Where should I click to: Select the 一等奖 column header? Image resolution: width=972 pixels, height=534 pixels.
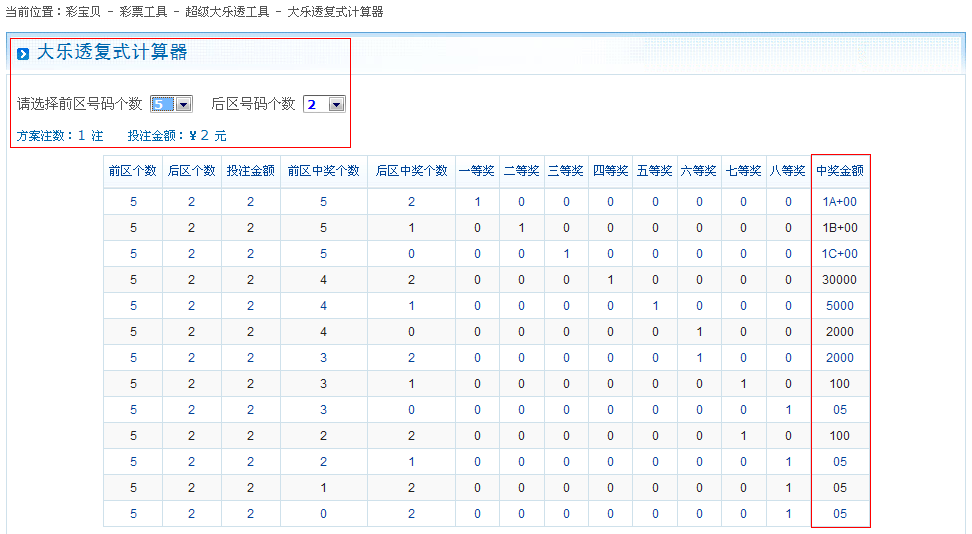click(x=477, y=171)
